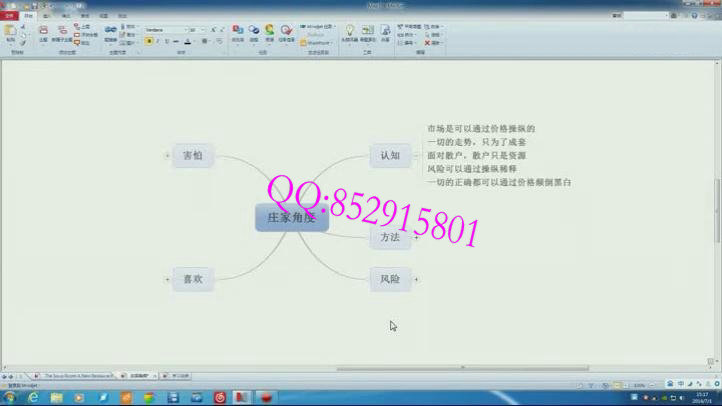Click the Share icon in the ribbon
Screen dimensions: 722x406
[385, 32]
